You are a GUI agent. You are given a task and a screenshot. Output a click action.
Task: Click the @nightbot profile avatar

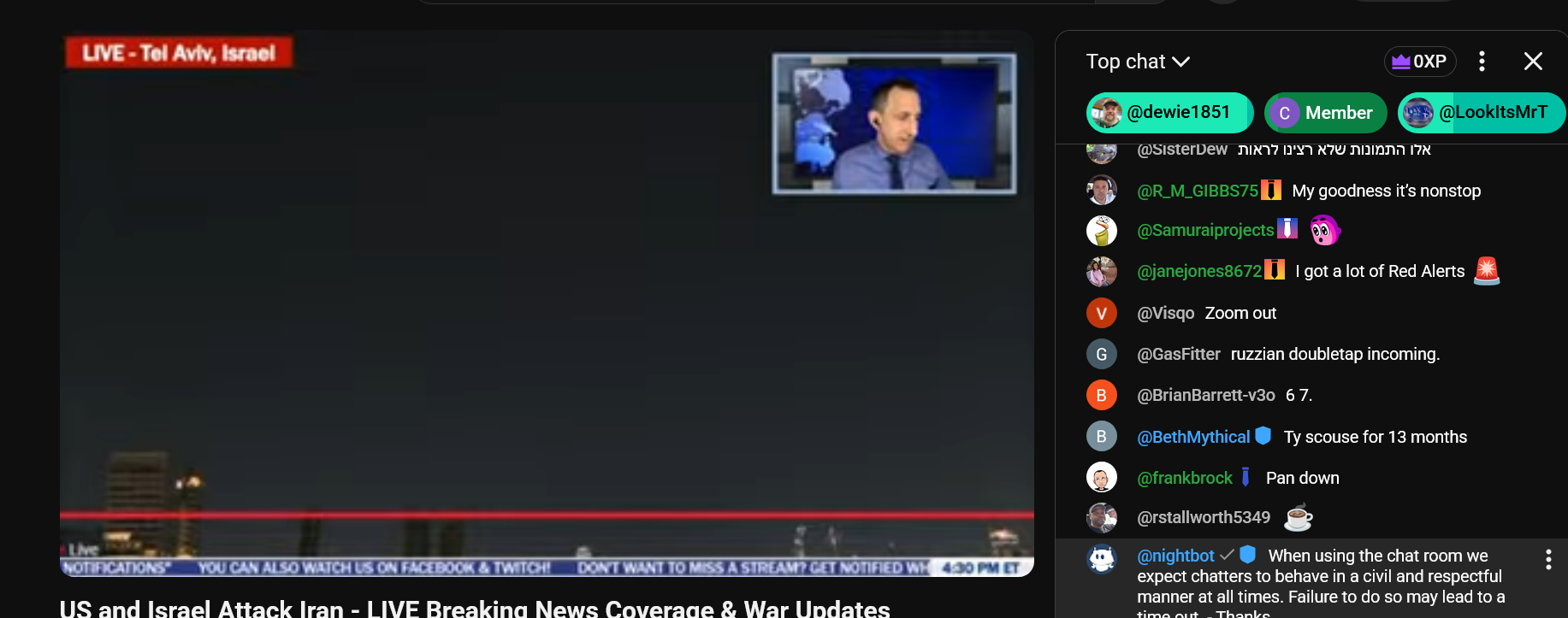click(x=1102, y=558)
